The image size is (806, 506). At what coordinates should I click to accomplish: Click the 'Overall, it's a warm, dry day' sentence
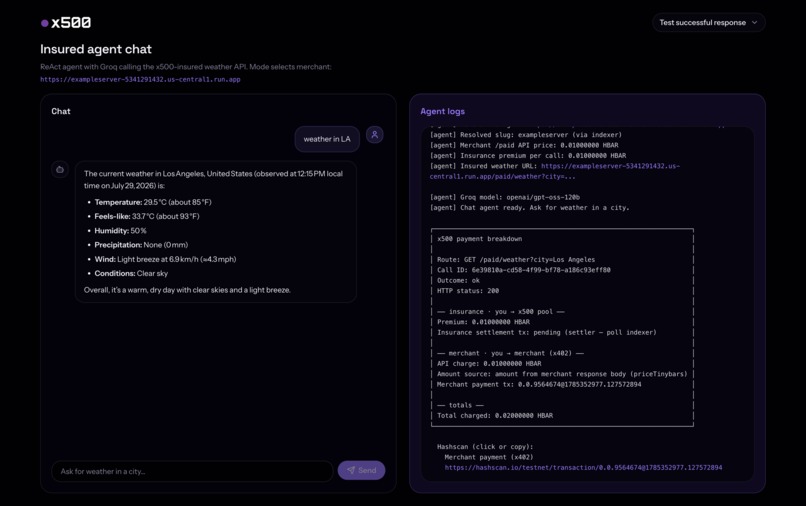point(187,290)
